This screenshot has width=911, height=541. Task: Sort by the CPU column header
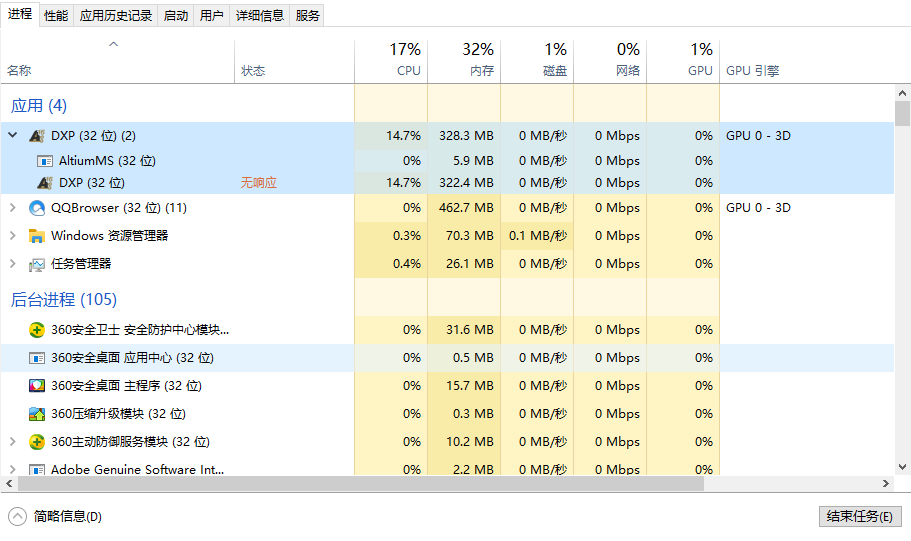pyautogui.click(x=391, y=60)
